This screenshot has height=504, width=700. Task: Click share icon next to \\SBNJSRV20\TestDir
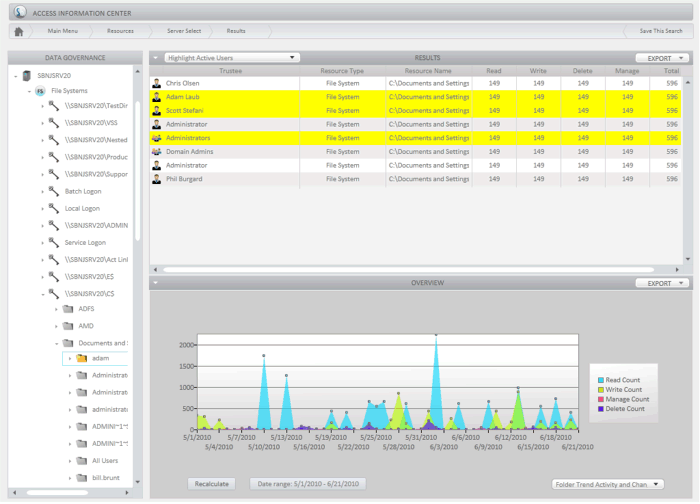(54, 106)
